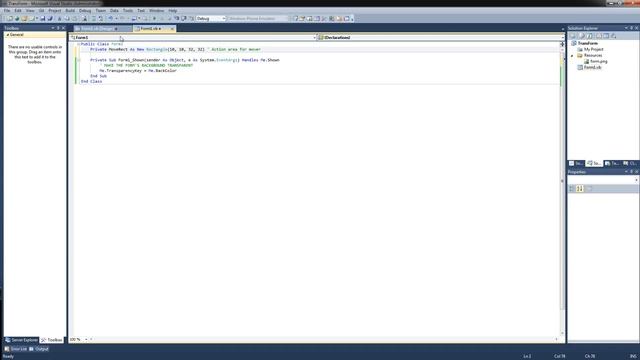Click the Alphabetical sort icon in Properties

pyautogui.click(x=580, y=189)
